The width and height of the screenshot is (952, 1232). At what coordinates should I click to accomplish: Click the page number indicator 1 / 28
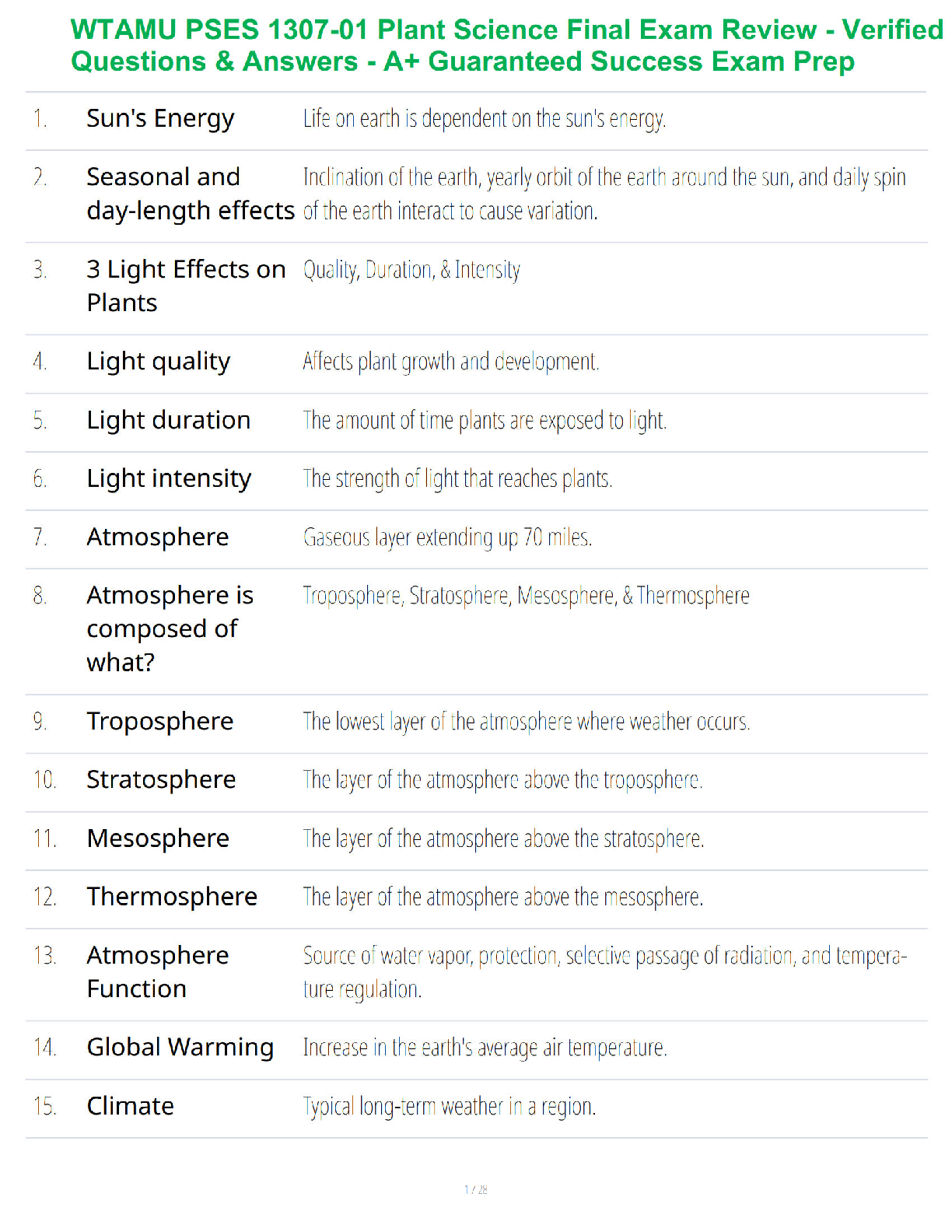[x=476, y=1189]
